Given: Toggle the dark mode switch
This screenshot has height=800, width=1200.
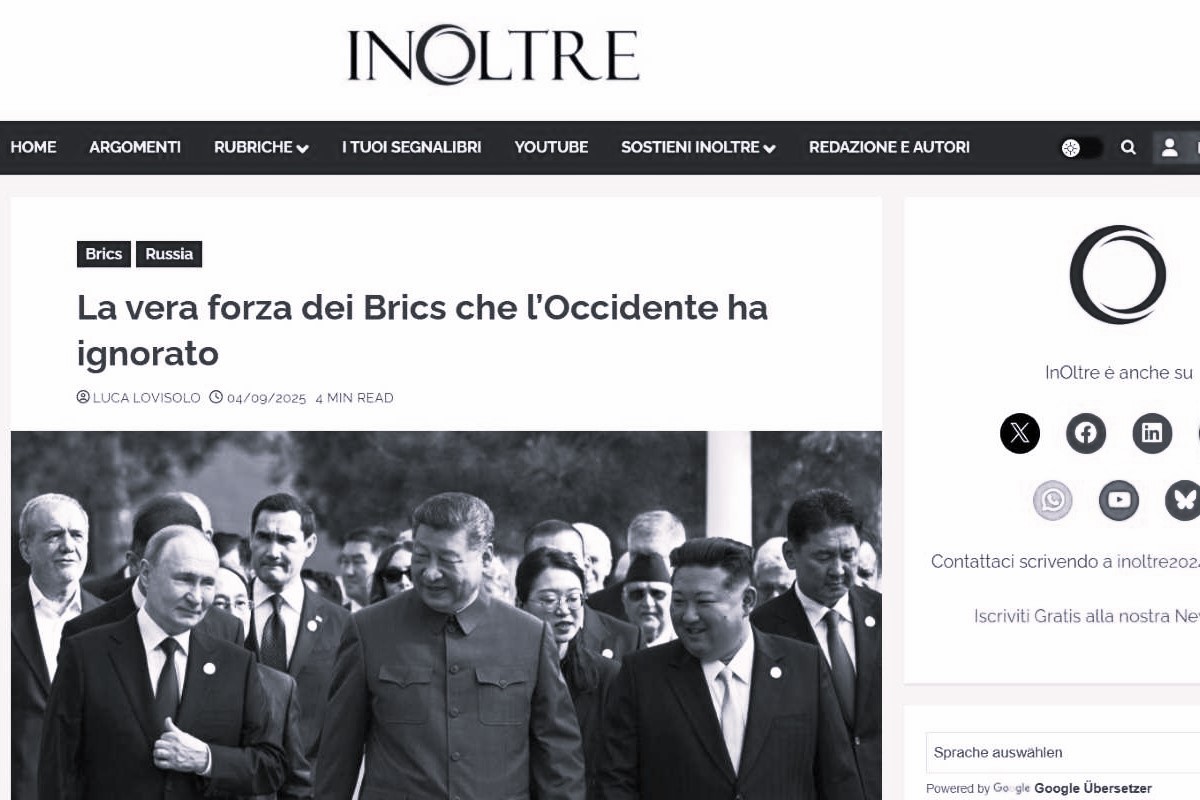Looking at the screenshot, I should point(1081,148).
